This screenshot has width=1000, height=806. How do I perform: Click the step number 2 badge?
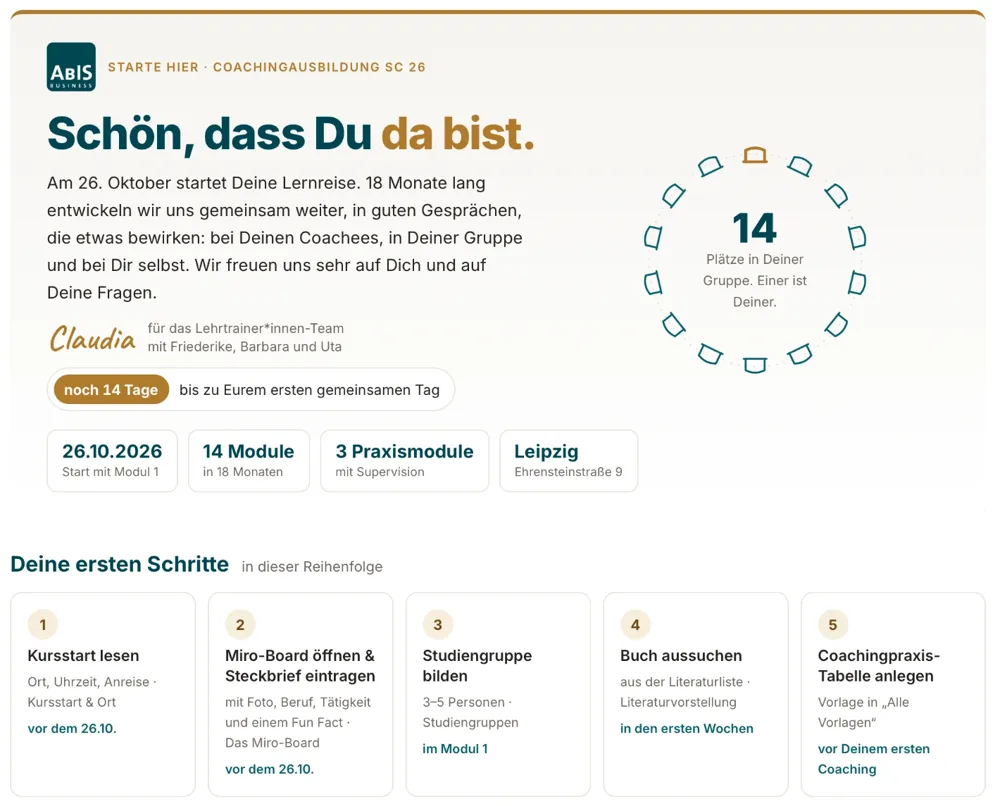point(240,624)
